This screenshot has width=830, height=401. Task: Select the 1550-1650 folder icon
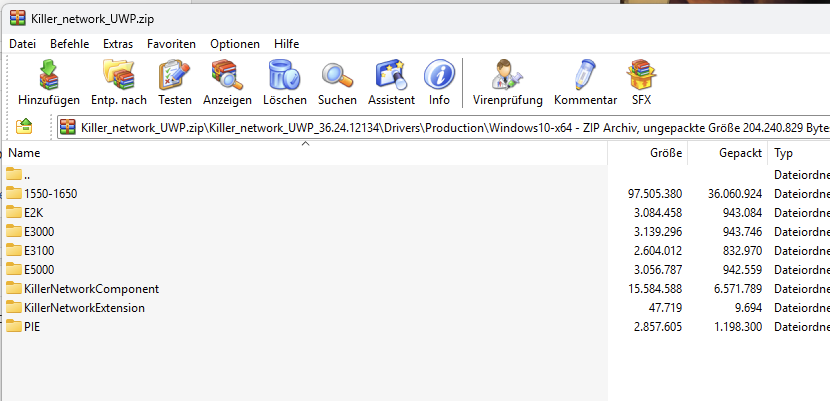(x=14, y=193)
